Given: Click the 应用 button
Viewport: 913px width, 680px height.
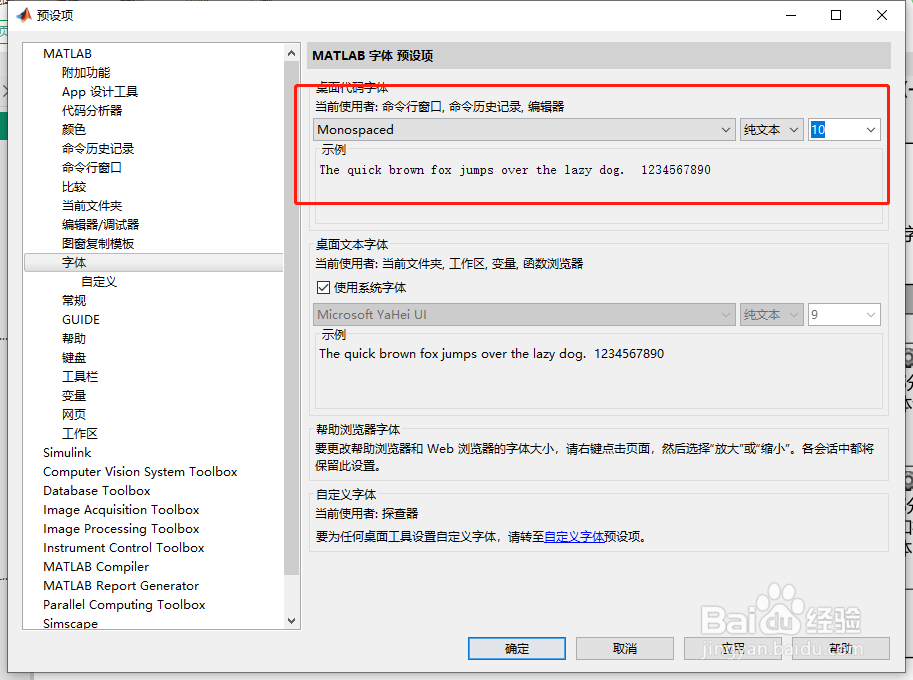Looking at the screenshot, I should (x=732, y=649).
